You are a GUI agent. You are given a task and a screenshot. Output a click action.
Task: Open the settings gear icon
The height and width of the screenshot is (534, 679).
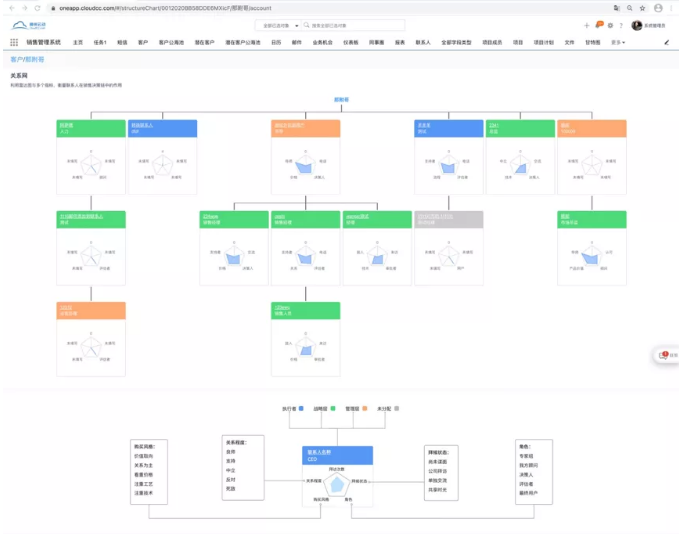coord(610,25)
